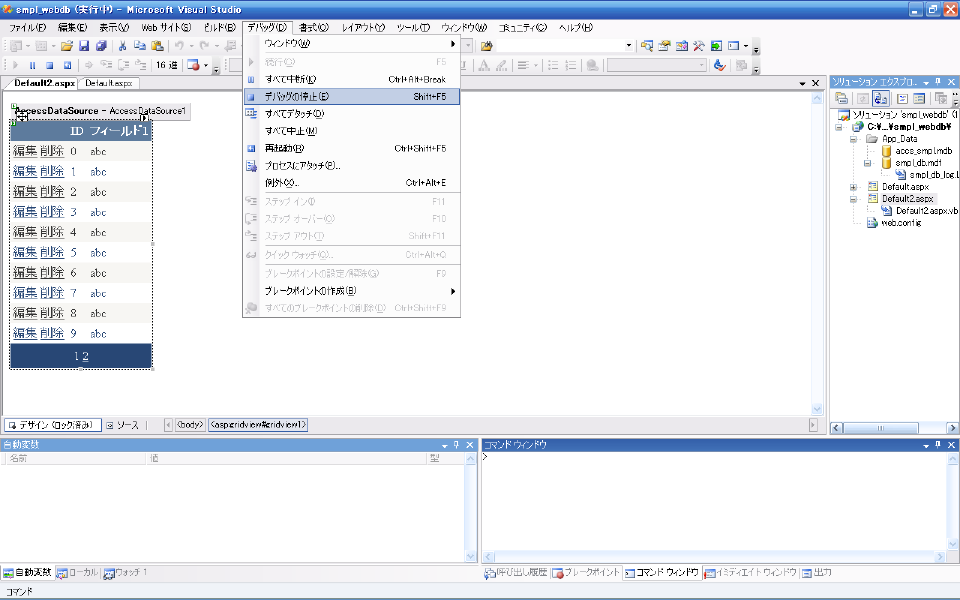Select acce_smpl.mdb in Solution Explorer
The width and height of the screenshot is (960, 600).
[x=923, y=151]
